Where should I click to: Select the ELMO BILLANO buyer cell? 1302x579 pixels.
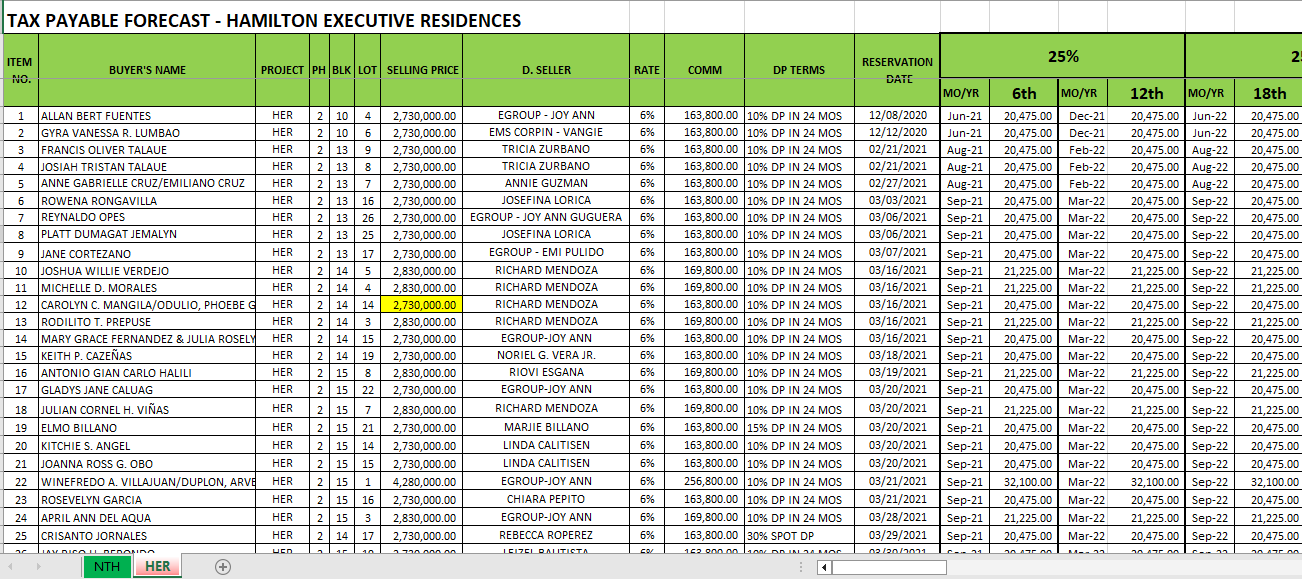pyautogui.click(x=147, y=428)
